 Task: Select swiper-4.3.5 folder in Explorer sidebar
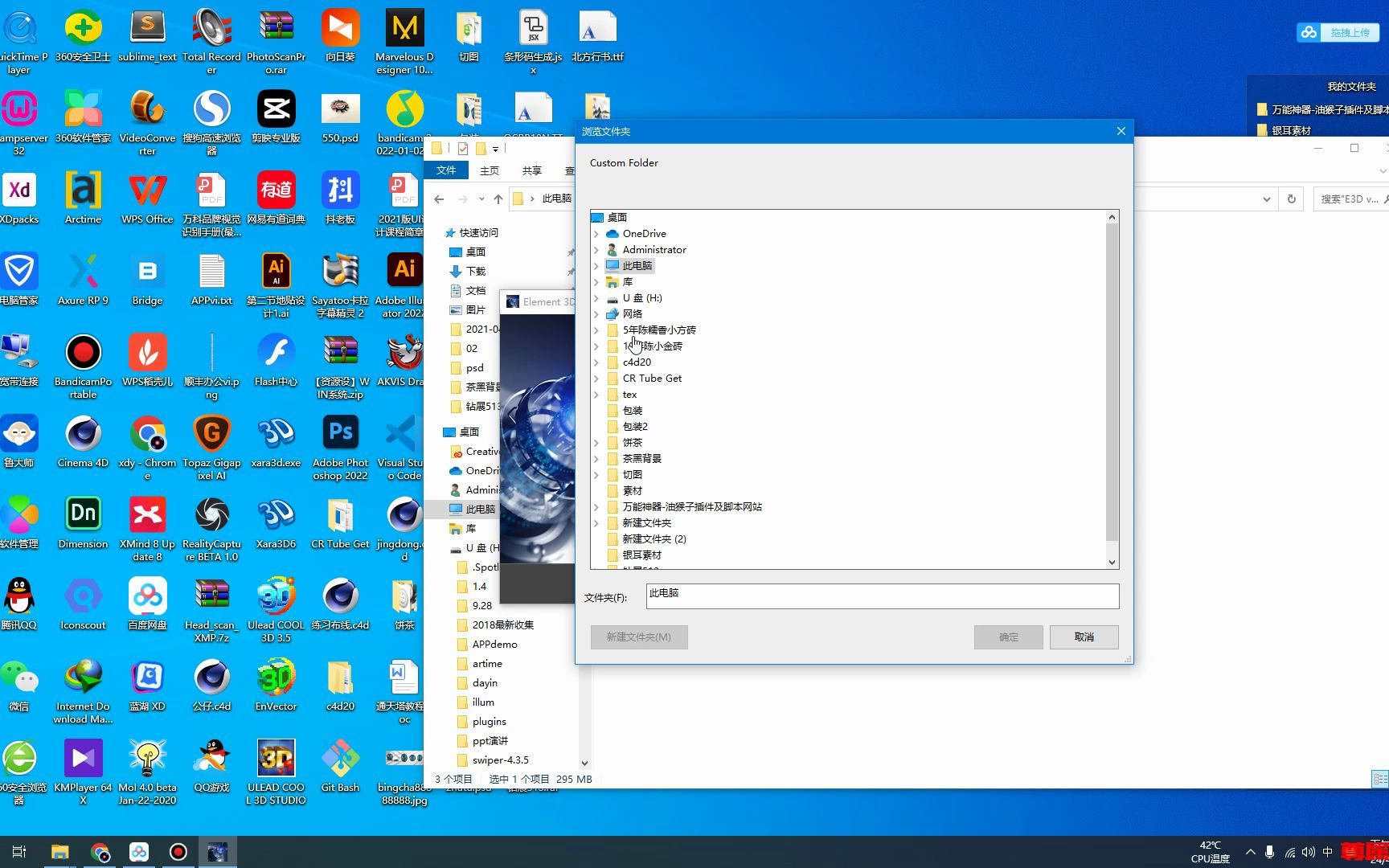pyautogui.click(x=500, y=760)
